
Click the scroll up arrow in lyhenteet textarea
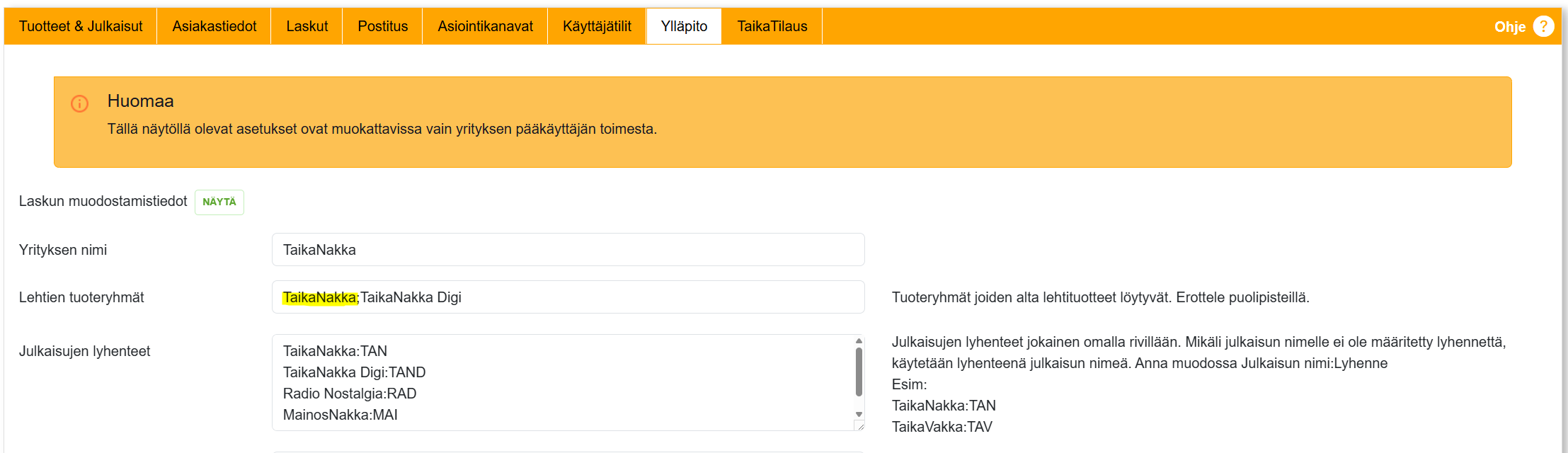coord(859,341)
